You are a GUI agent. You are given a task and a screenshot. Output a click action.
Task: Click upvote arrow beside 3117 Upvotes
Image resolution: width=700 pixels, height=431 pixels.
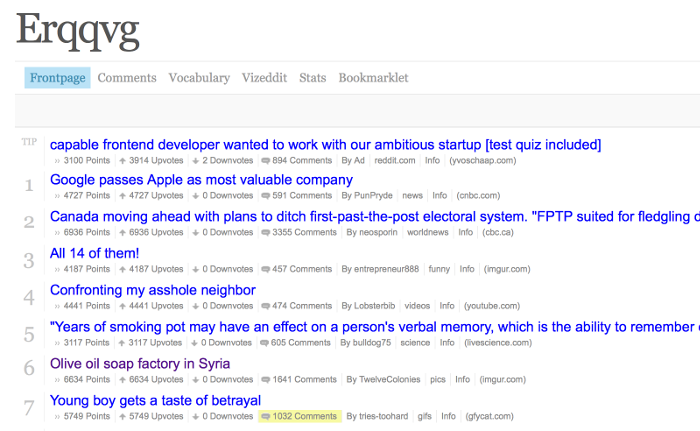pos(122,343)
